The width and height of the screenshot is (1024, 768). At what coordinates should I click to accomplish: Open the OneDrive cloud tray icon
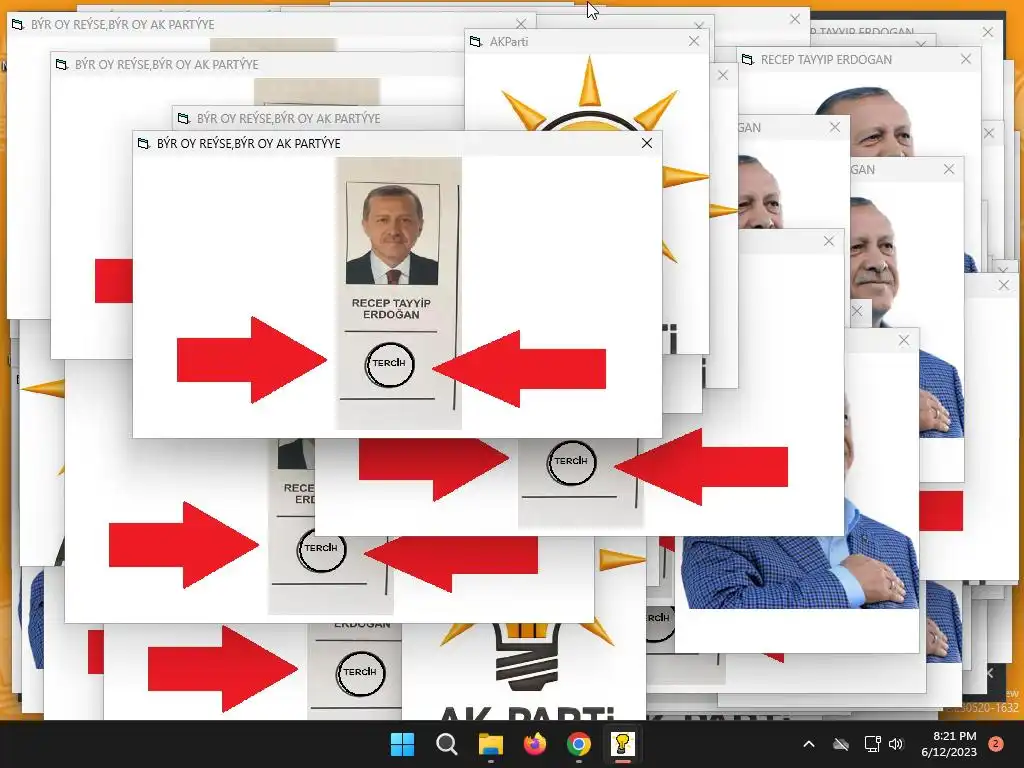[x=841, y=744]
